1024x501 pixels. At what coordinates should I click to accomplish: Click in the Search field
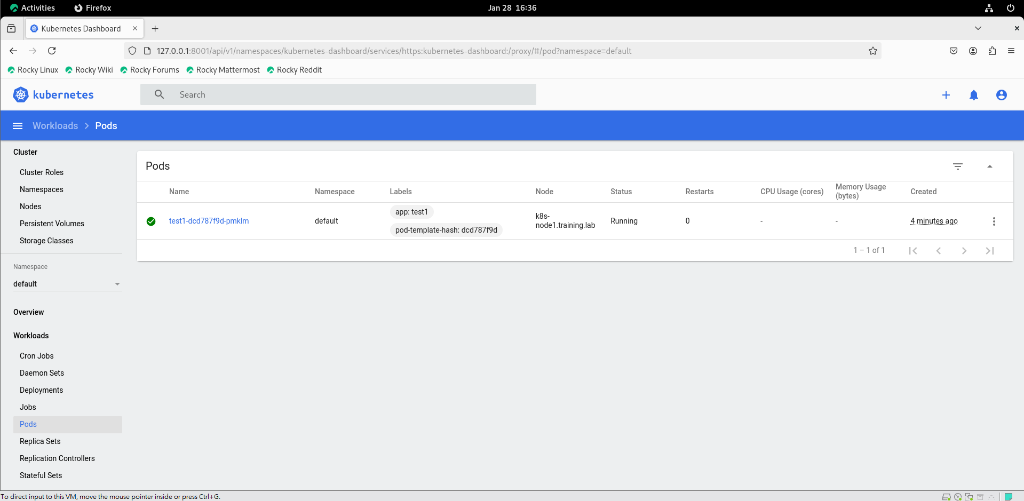click(338, 95)
